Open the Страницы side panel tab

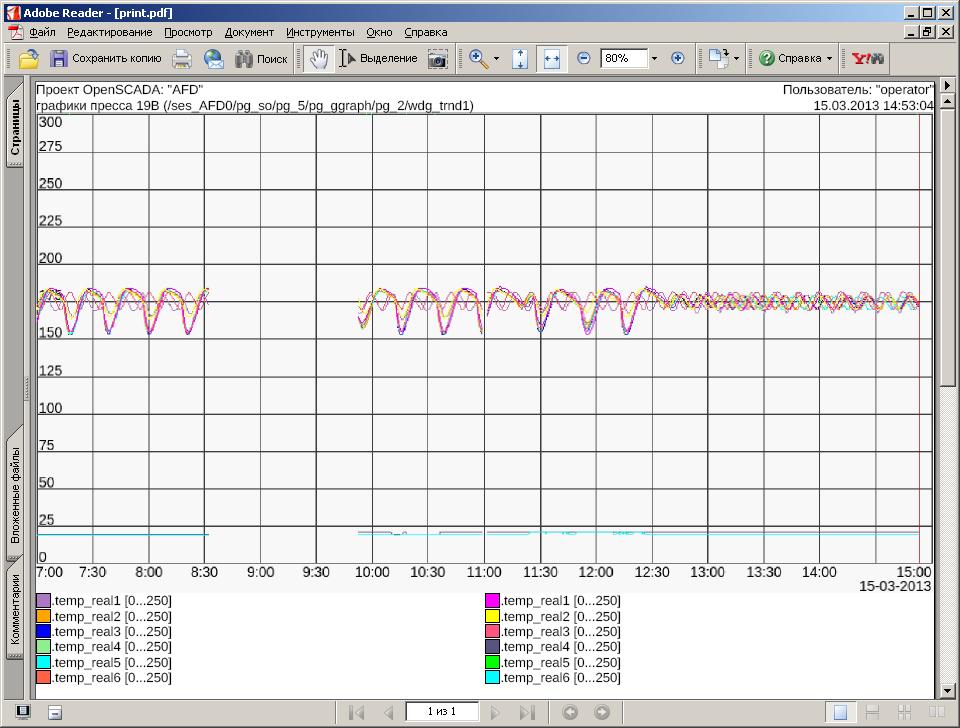point(16,125)
